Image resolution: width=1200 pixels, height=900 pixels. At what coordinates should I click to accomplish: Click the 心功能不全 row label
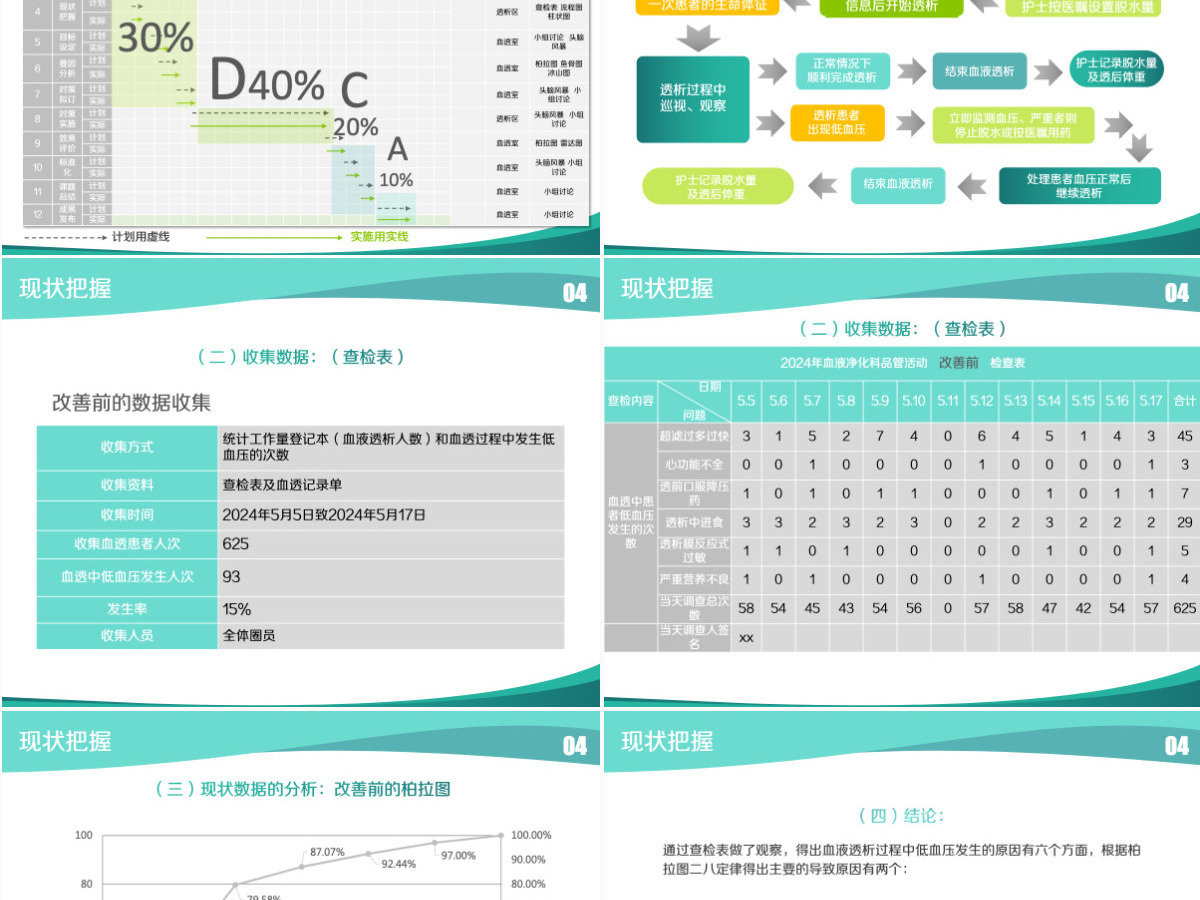pyautogui.click(x=694, y=464)
